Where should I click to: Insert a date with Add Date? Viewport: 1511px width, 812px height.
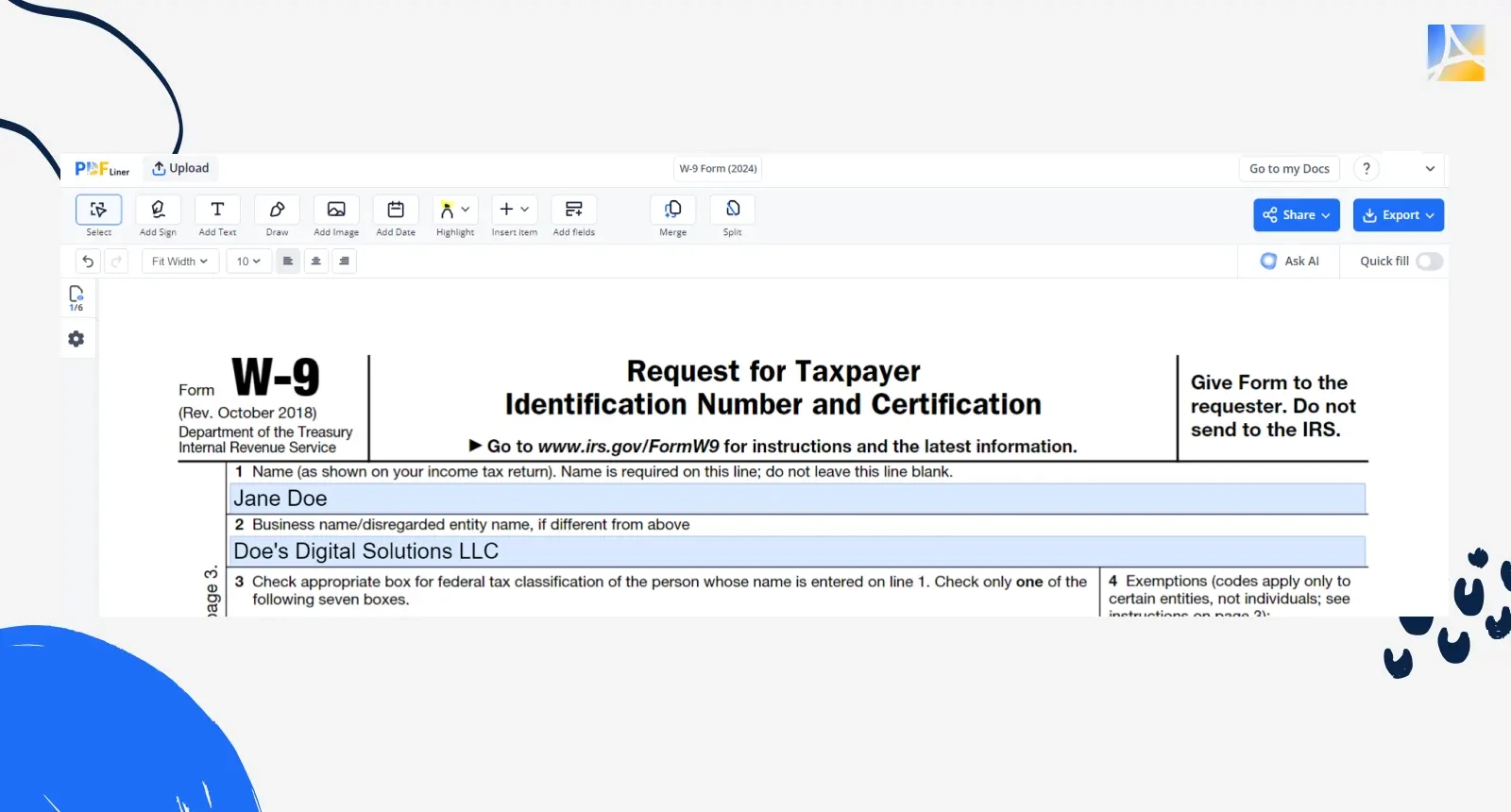396,210
